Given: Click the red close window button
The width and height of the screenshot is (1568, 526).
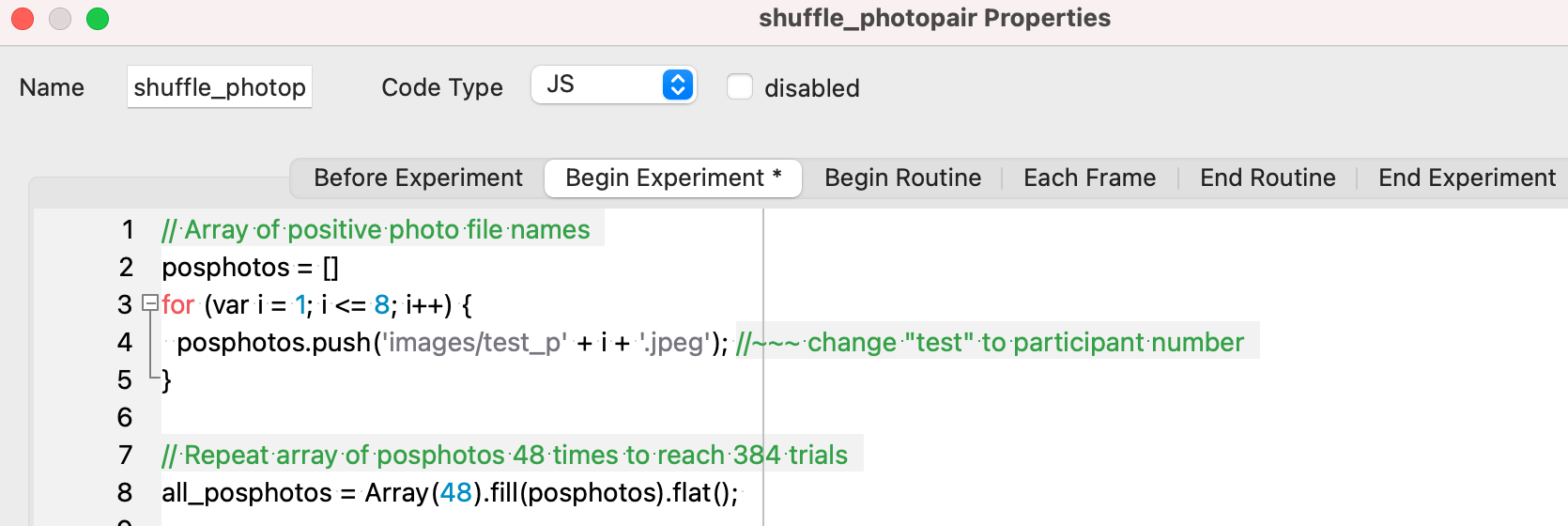Looking at the screenshot, I should [x=23, y=19].
